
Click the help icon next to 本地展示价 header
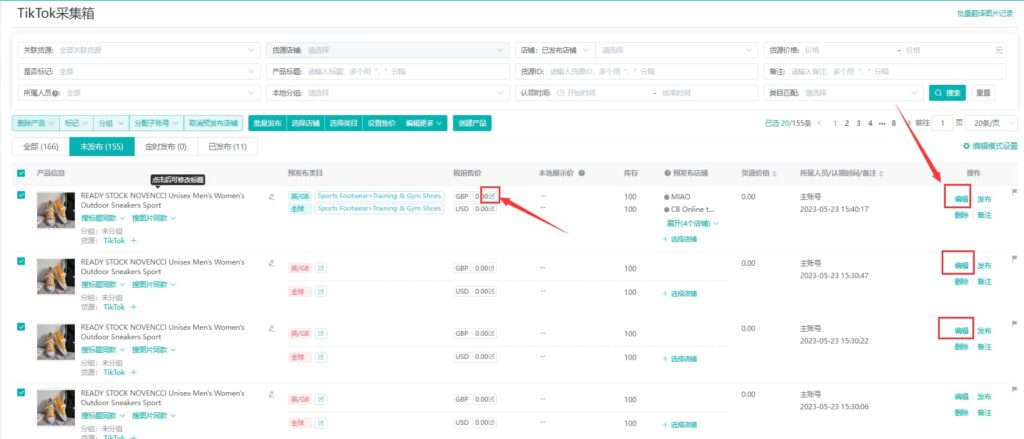tap(581, 173)
